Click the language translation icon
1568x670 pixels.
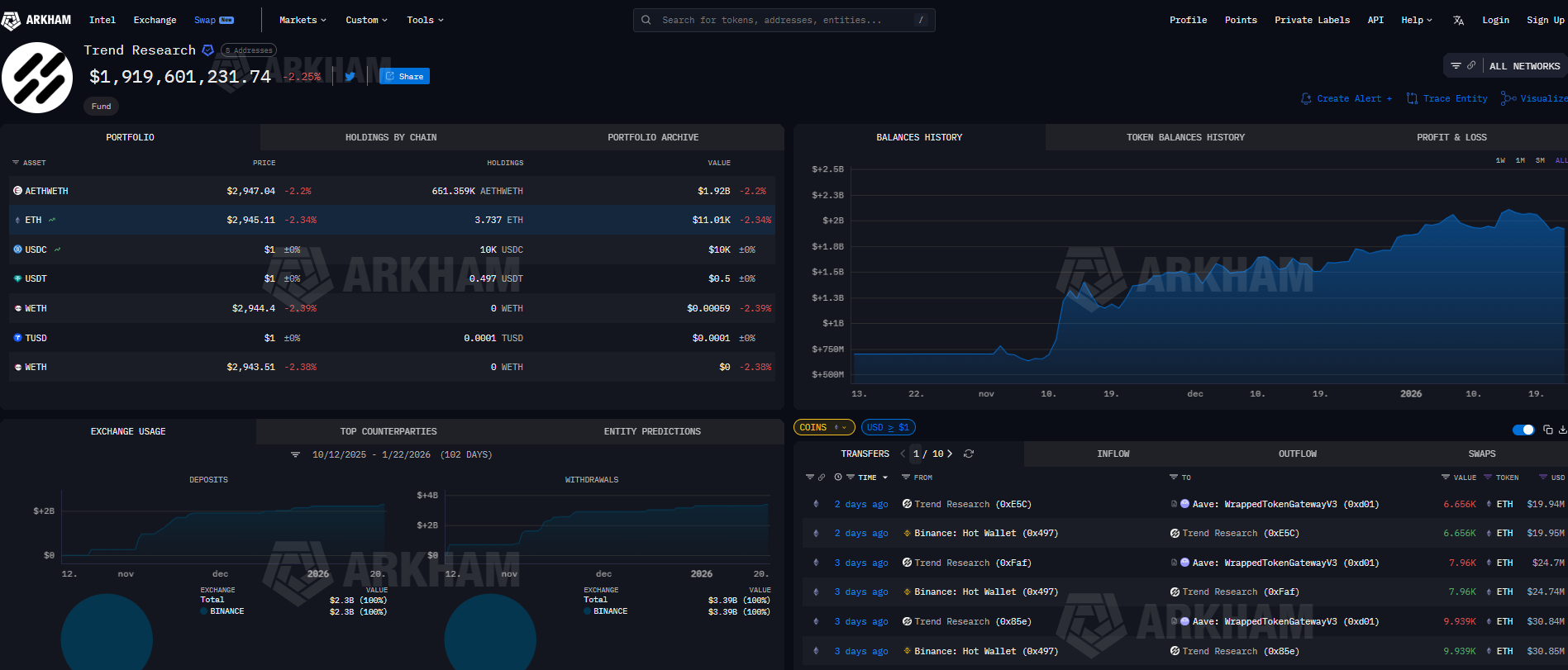point(1458,20)
